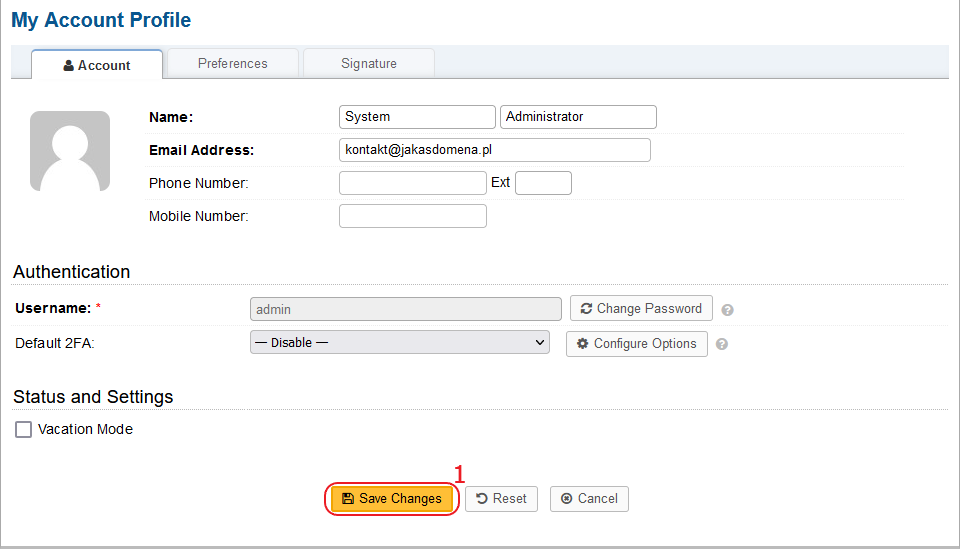Image resolution: width=960 pixels, height=549 pixels.
Task: Focus the Phone Number field
Action: tap(413, 183)
